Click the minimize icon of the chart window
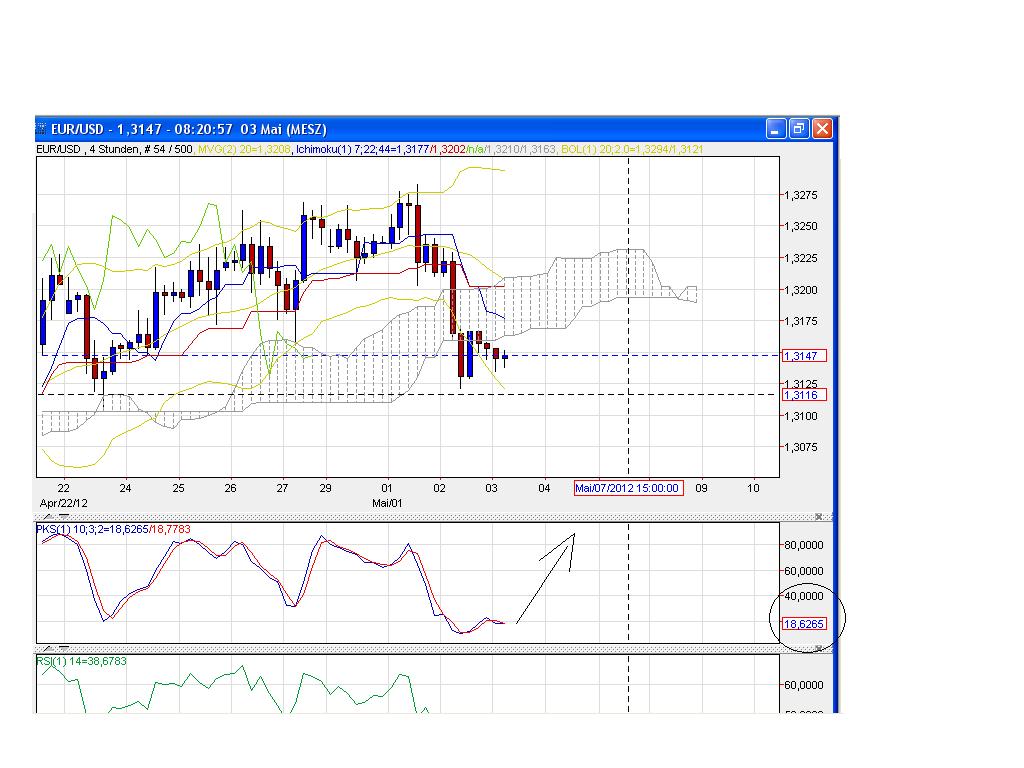This screenshot has height=768, width=1024. coord(775,129)
